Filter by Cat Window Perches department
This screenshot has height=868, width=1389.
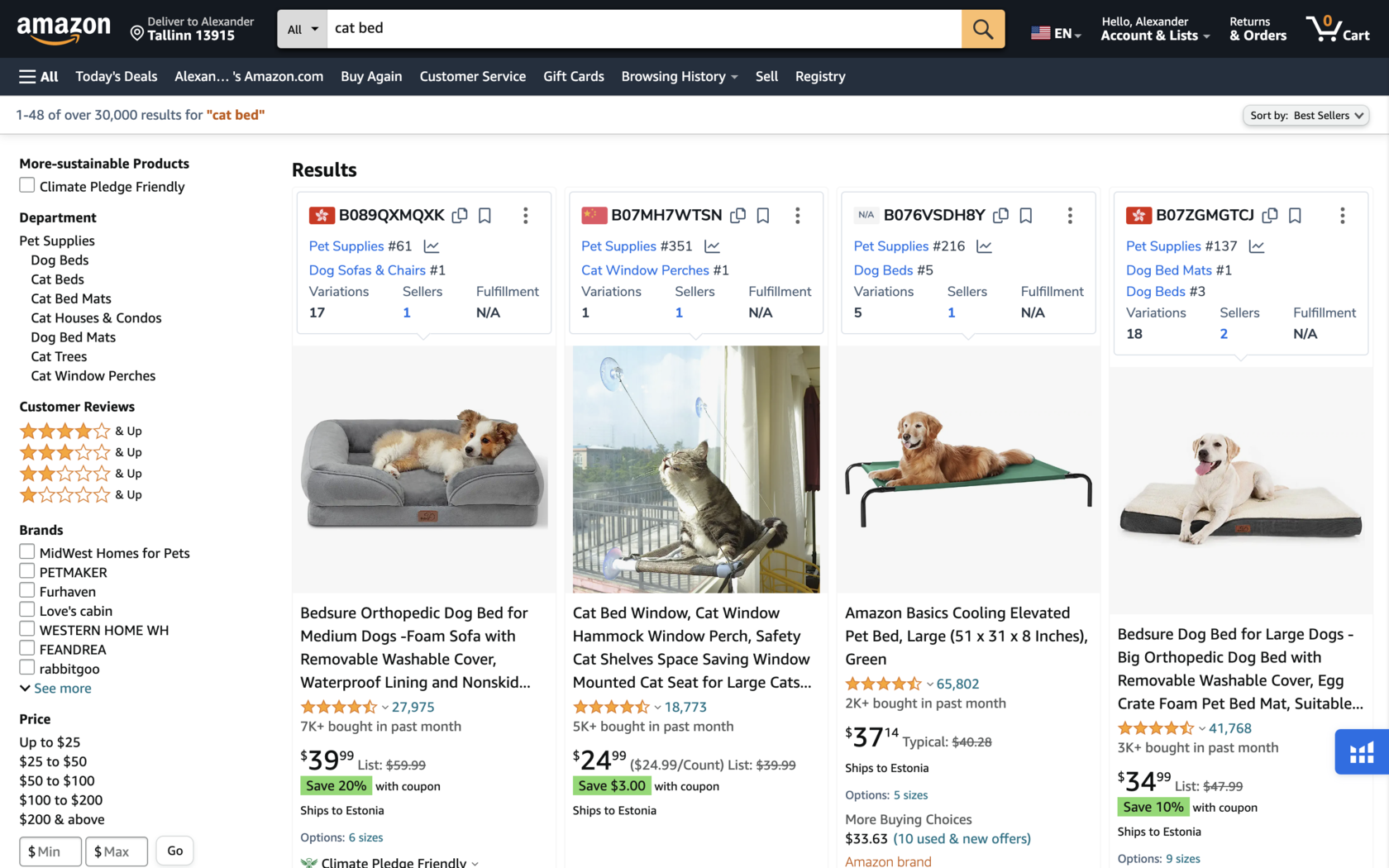coord(93,376)
